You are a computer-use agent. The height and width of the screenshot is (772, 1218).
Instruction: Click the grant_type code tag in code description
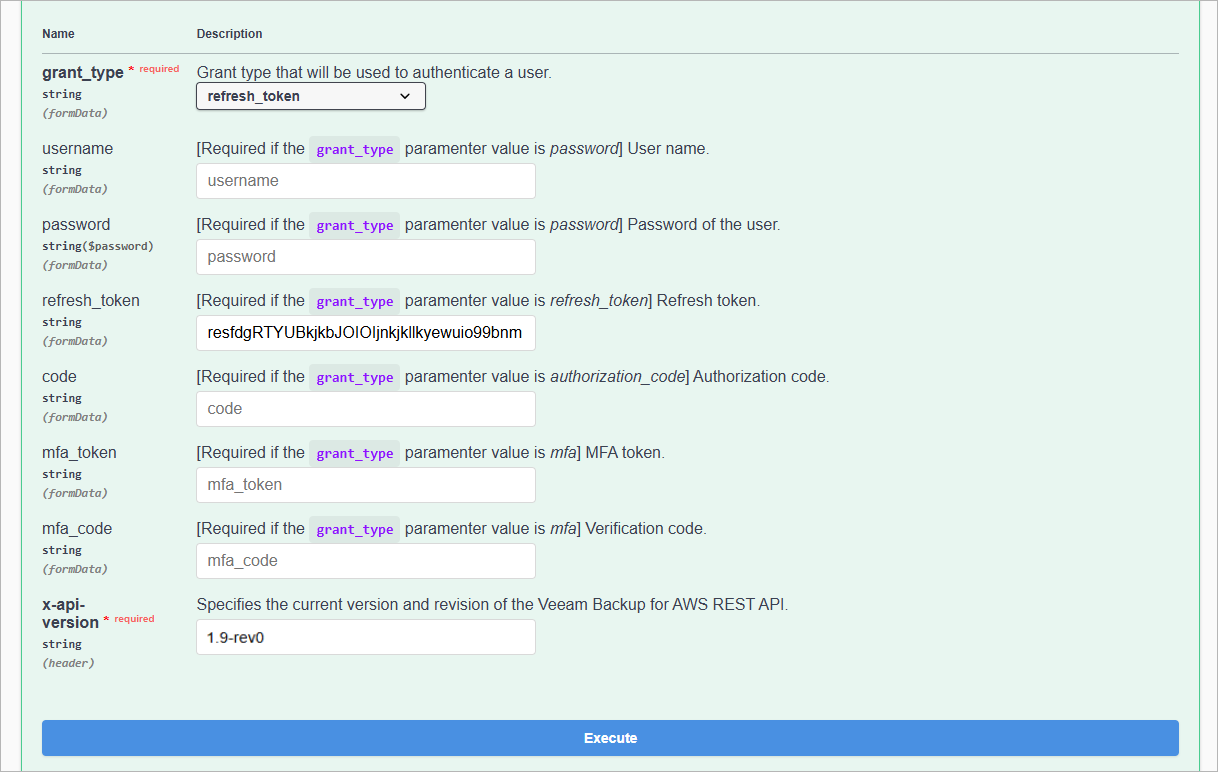point(355,377)
